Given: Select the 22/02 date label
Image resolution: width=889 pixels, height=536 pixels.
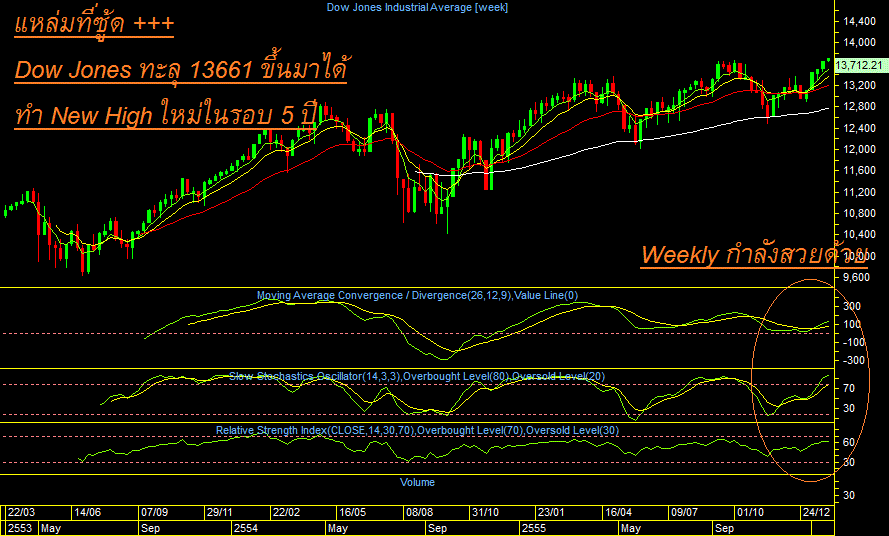Looking at the screenshot, I should pyautogui.click(x=286, y=513).
